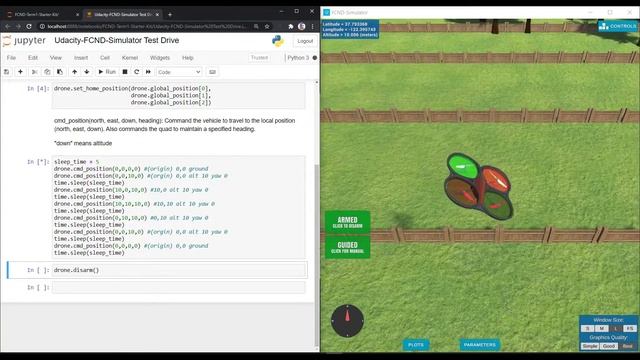Bookmark this page with the star icon

(x=267, y=27)
